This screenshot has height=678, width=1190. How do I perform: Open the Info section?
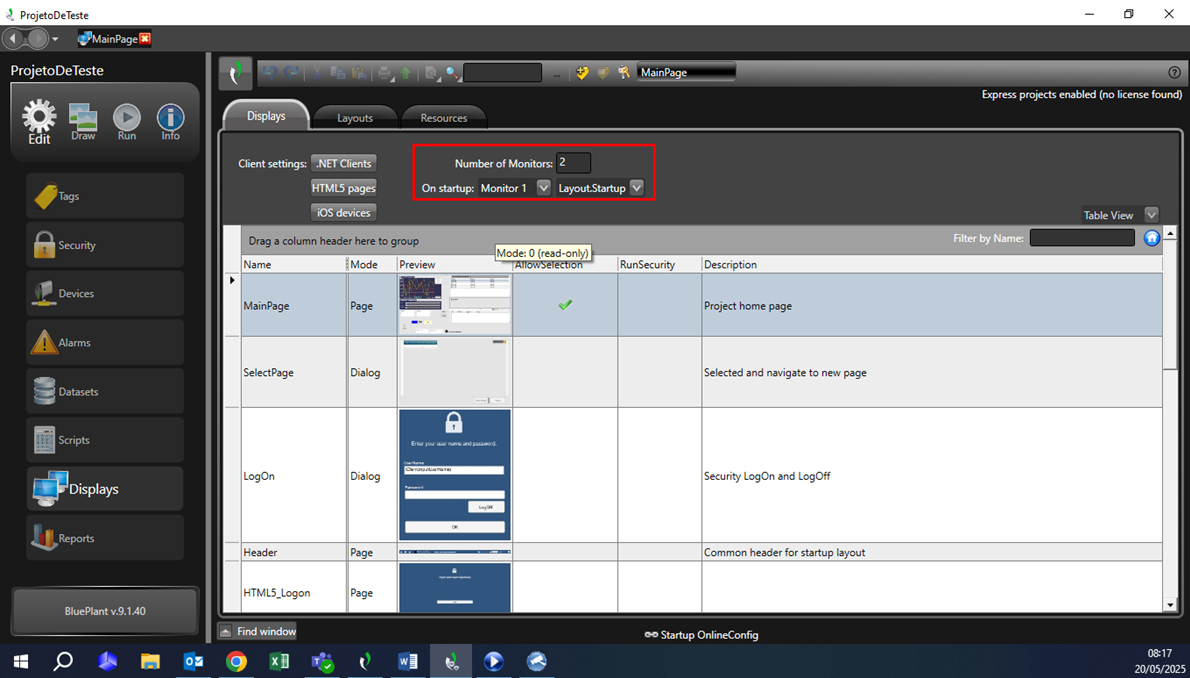[x=171, y=121]
